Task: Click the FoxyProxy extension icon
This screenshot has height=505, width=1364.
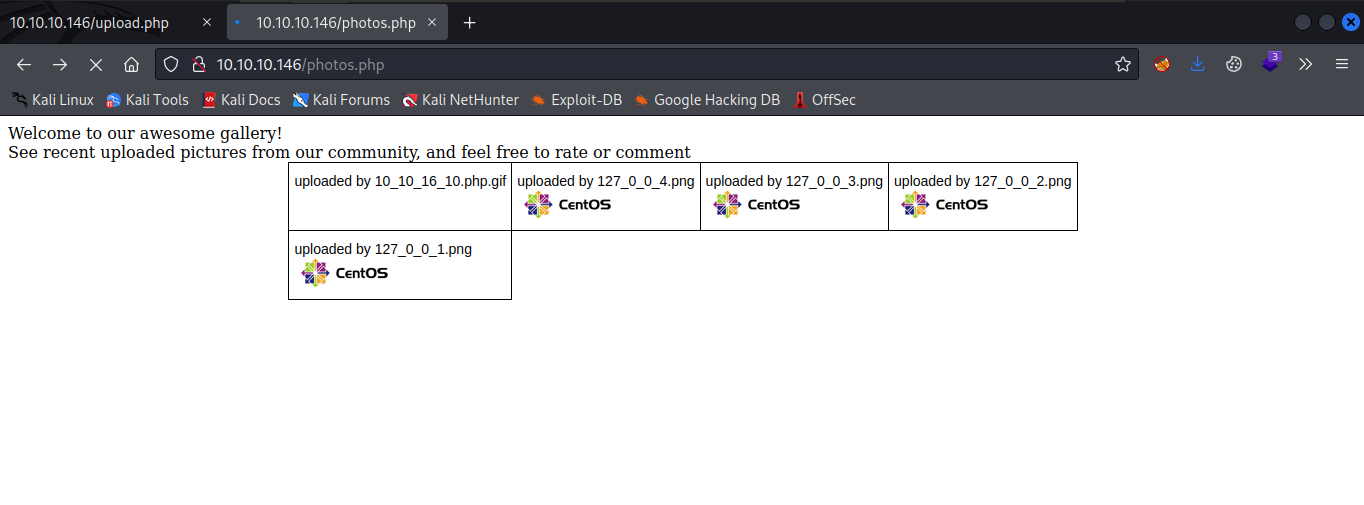Action: point(1162,64)
